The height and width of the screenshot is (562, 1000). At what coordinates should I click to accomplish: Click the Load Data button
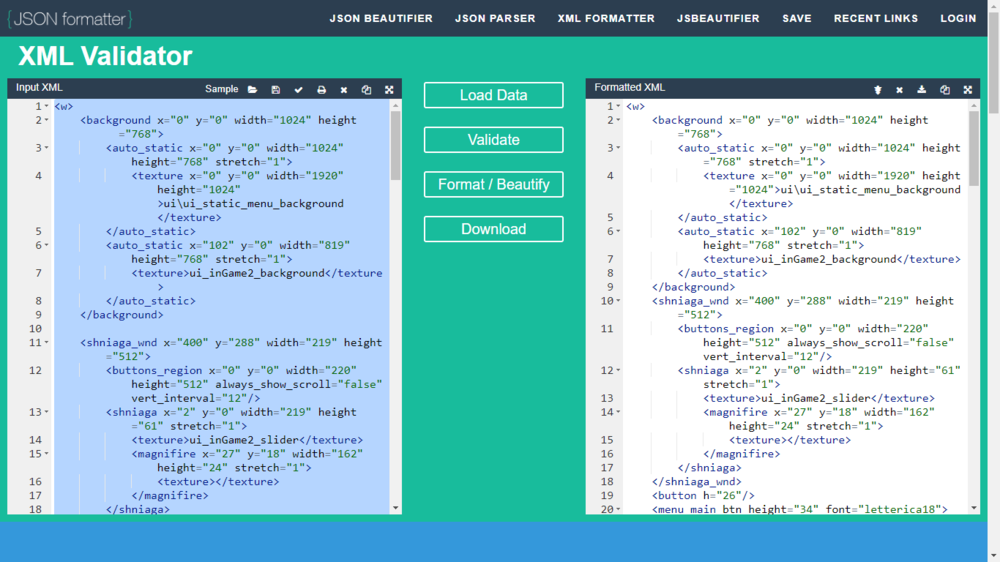tap(493, 95)
